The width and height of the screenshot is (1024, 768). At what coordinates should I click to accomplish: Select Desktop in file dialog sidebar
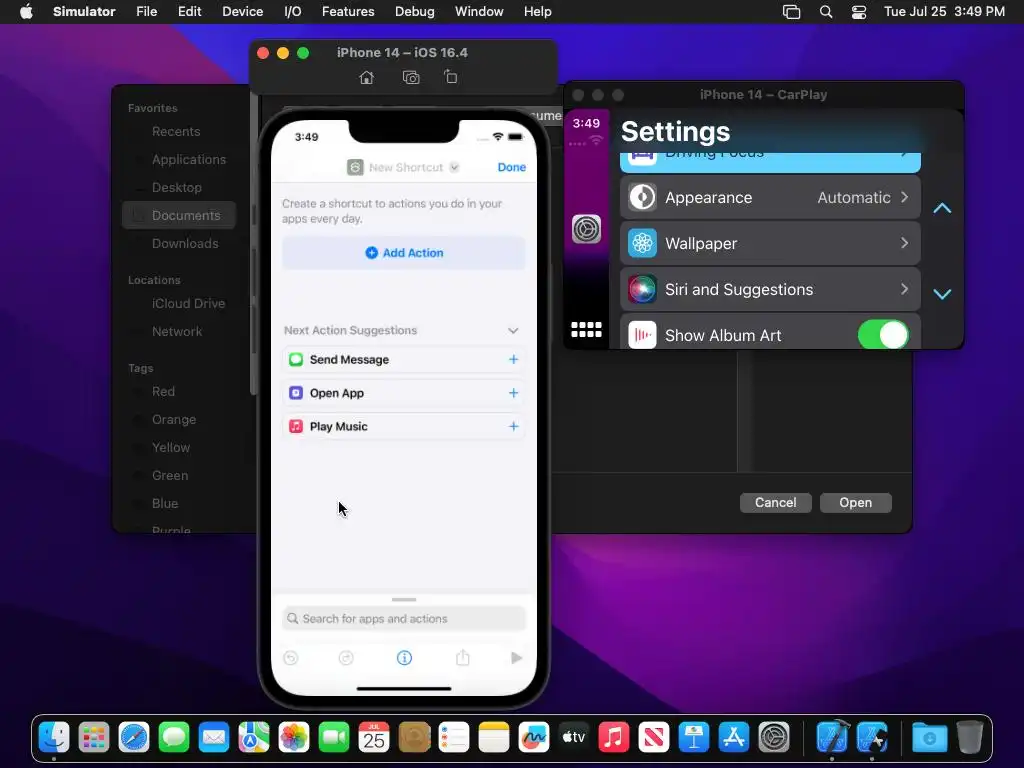[x=178, y=187]
